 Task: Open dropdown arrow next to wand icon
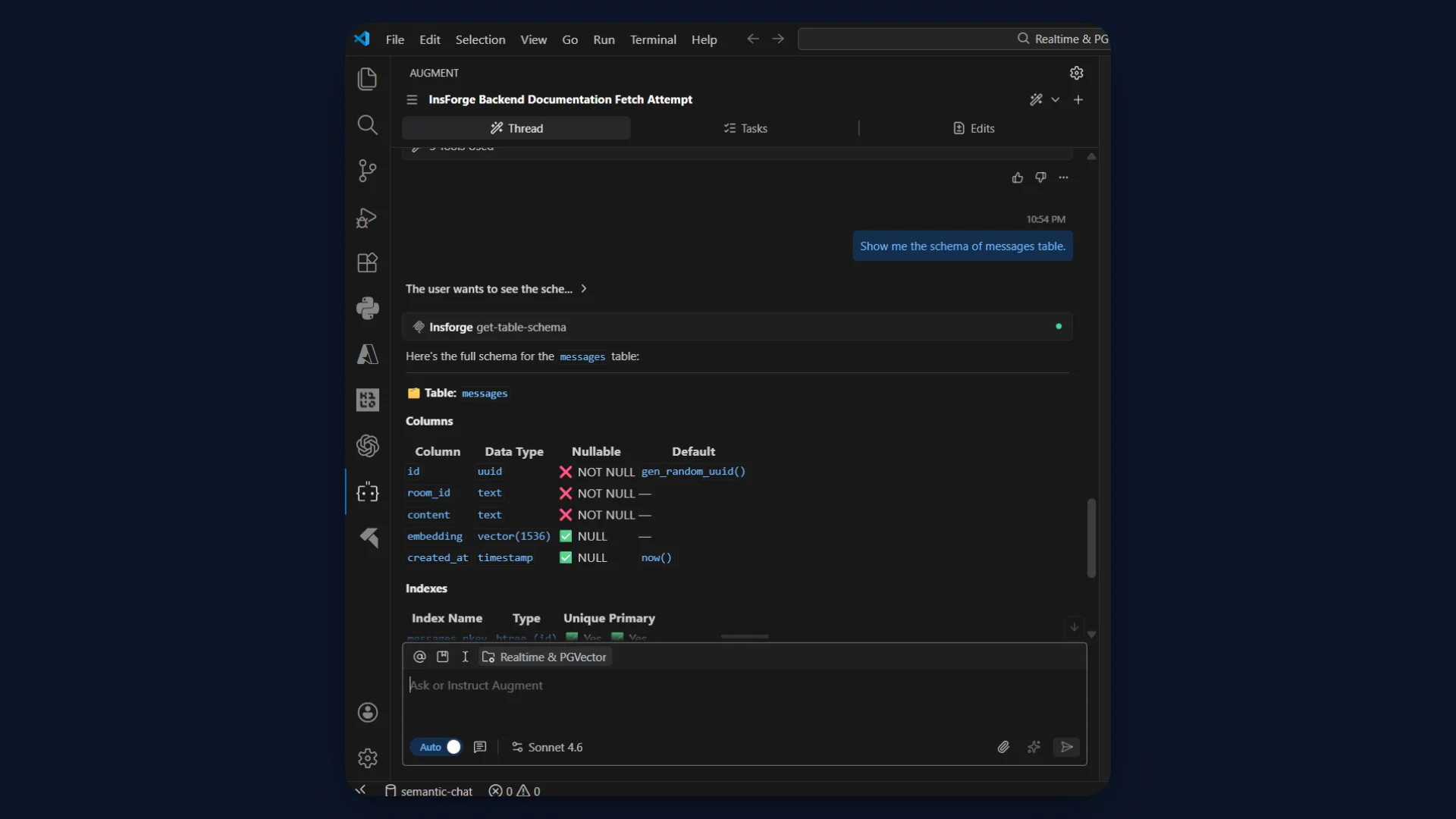(1055, 99)
